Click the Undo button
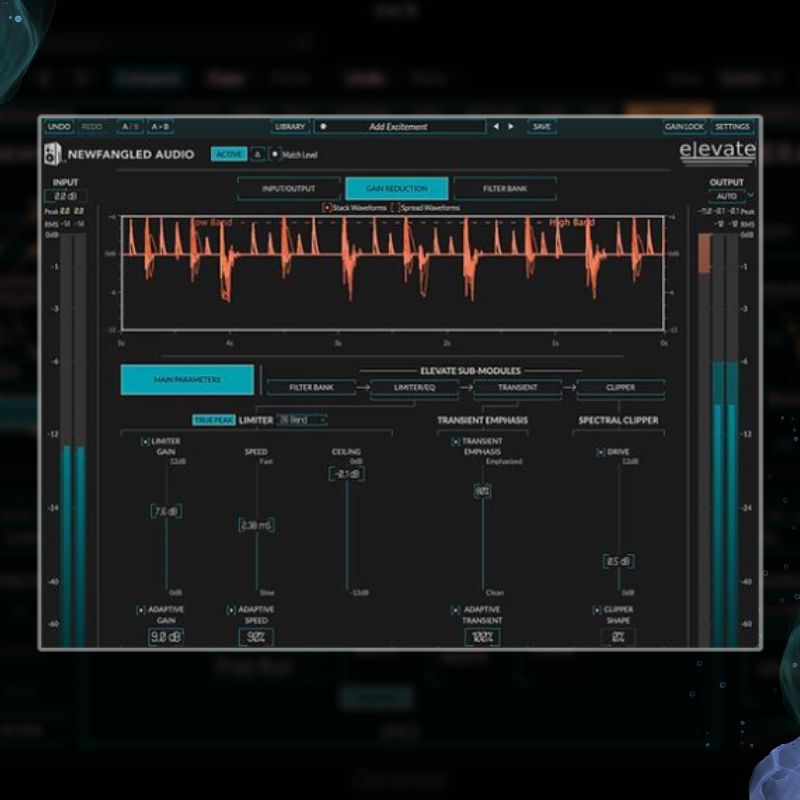The height and width of the screenshot is (800, 800). [59, 127]
